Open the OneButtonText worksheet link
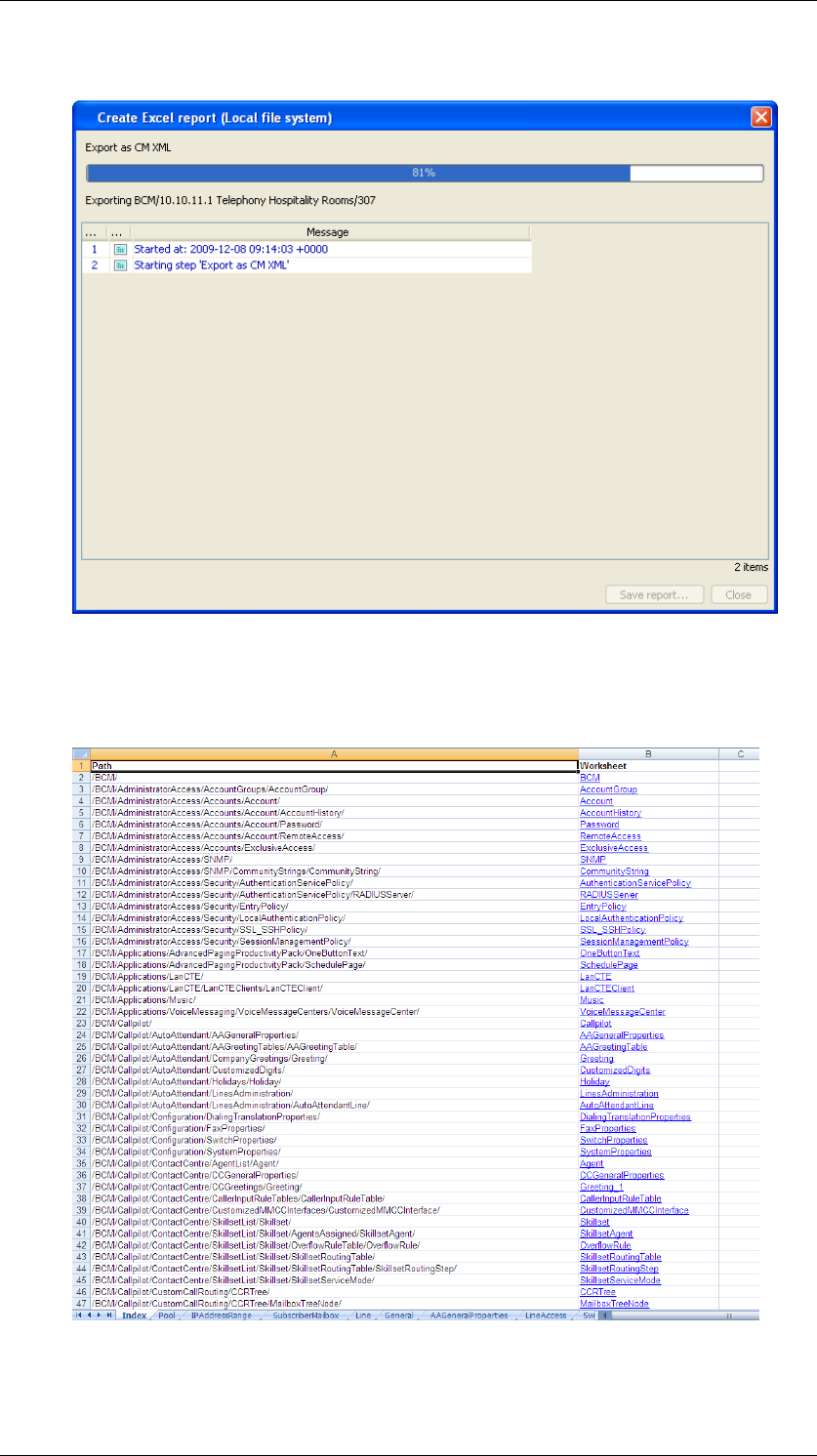The height and width of the screenshot is (1456, 817). [610, 952]
